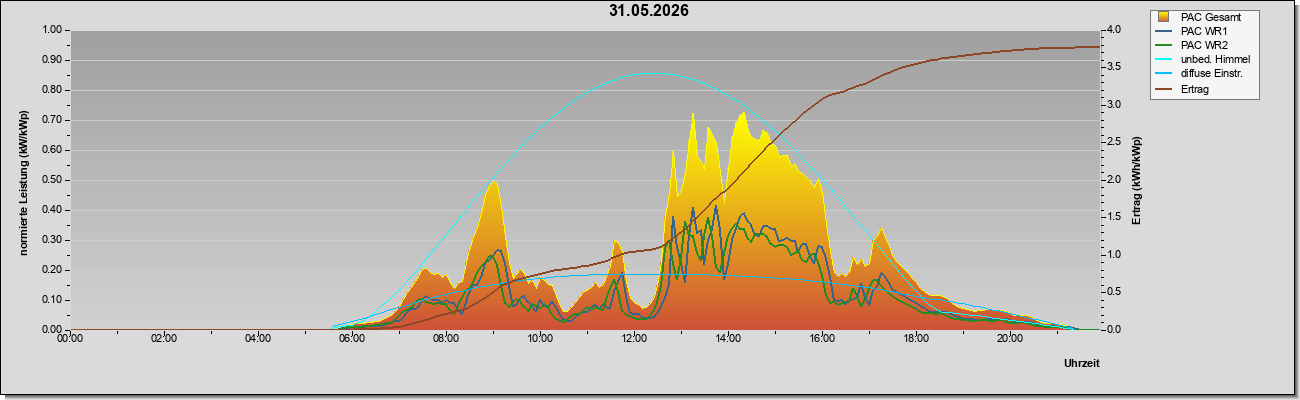1300x400 pixels.
Task: Click the 02:00 time axis tick
Action: click(x=164, y=339)
